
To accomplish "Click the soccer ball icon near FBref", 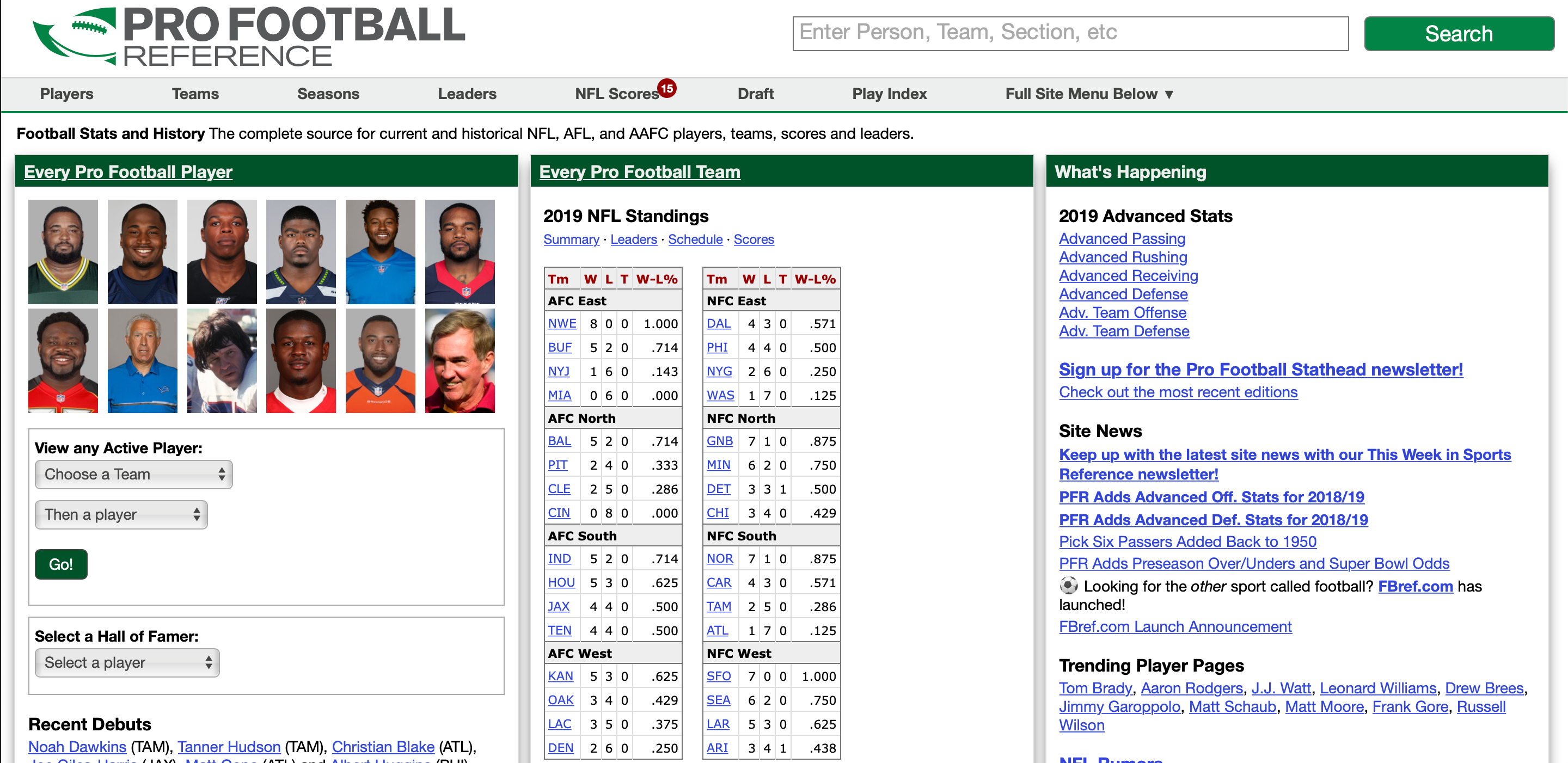I will (1068, 586).
